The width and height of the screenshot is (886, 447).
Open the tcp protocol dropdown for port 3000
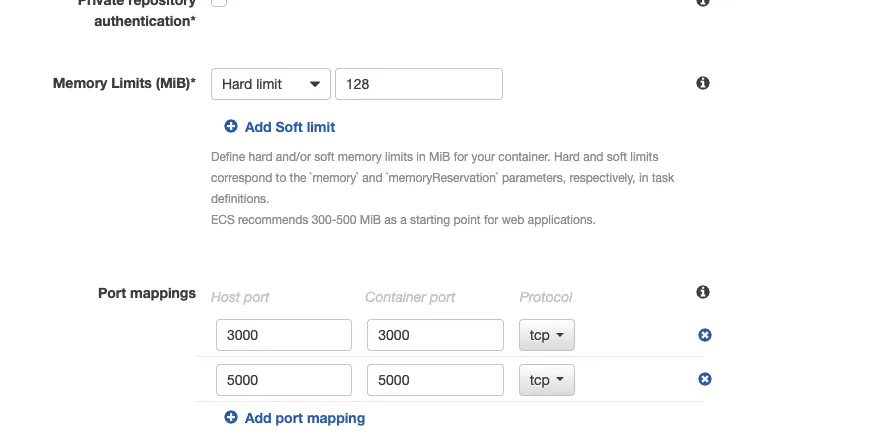pyautogui.click(x=546, y=335)
